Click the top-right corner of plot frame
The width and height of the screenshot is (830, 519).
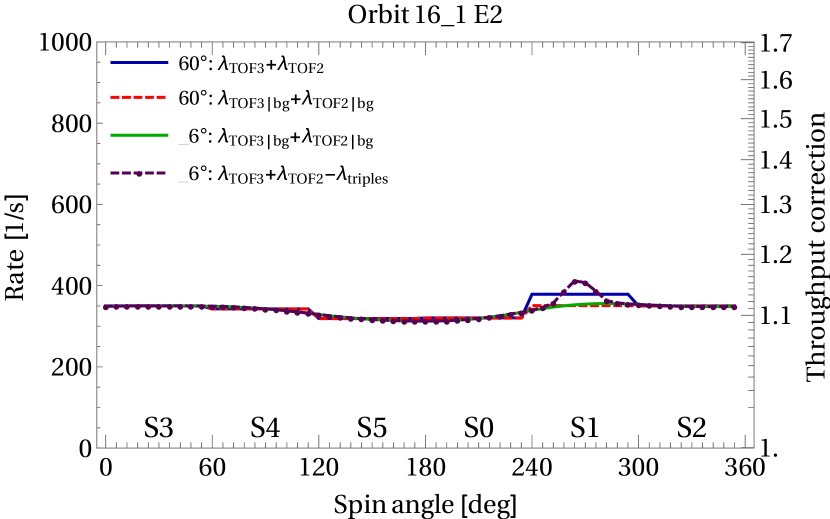[x=753, y=42]
